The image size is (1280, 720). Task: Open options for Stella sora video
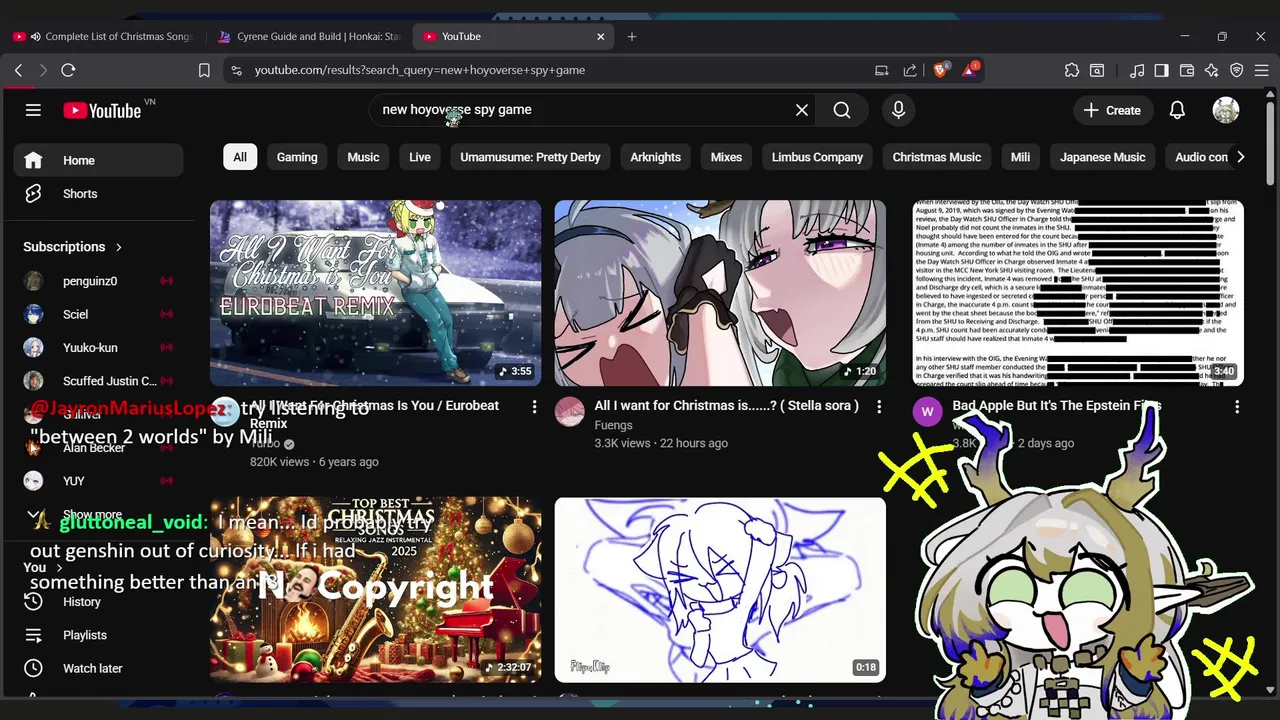click(879, 407)
